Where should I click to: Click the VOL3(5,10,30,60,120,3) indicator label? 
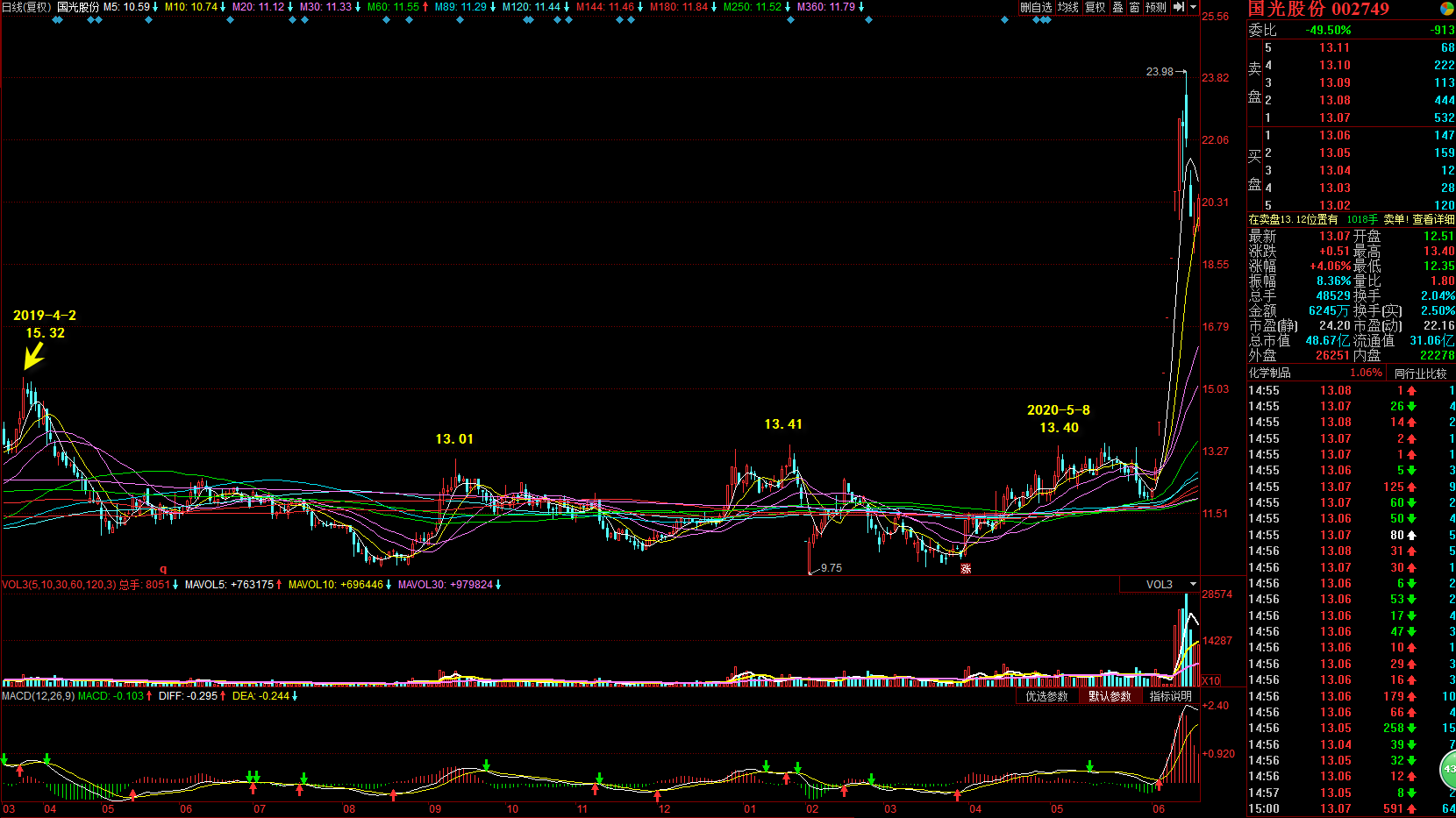pyautogui.click(x=59, y=585)
